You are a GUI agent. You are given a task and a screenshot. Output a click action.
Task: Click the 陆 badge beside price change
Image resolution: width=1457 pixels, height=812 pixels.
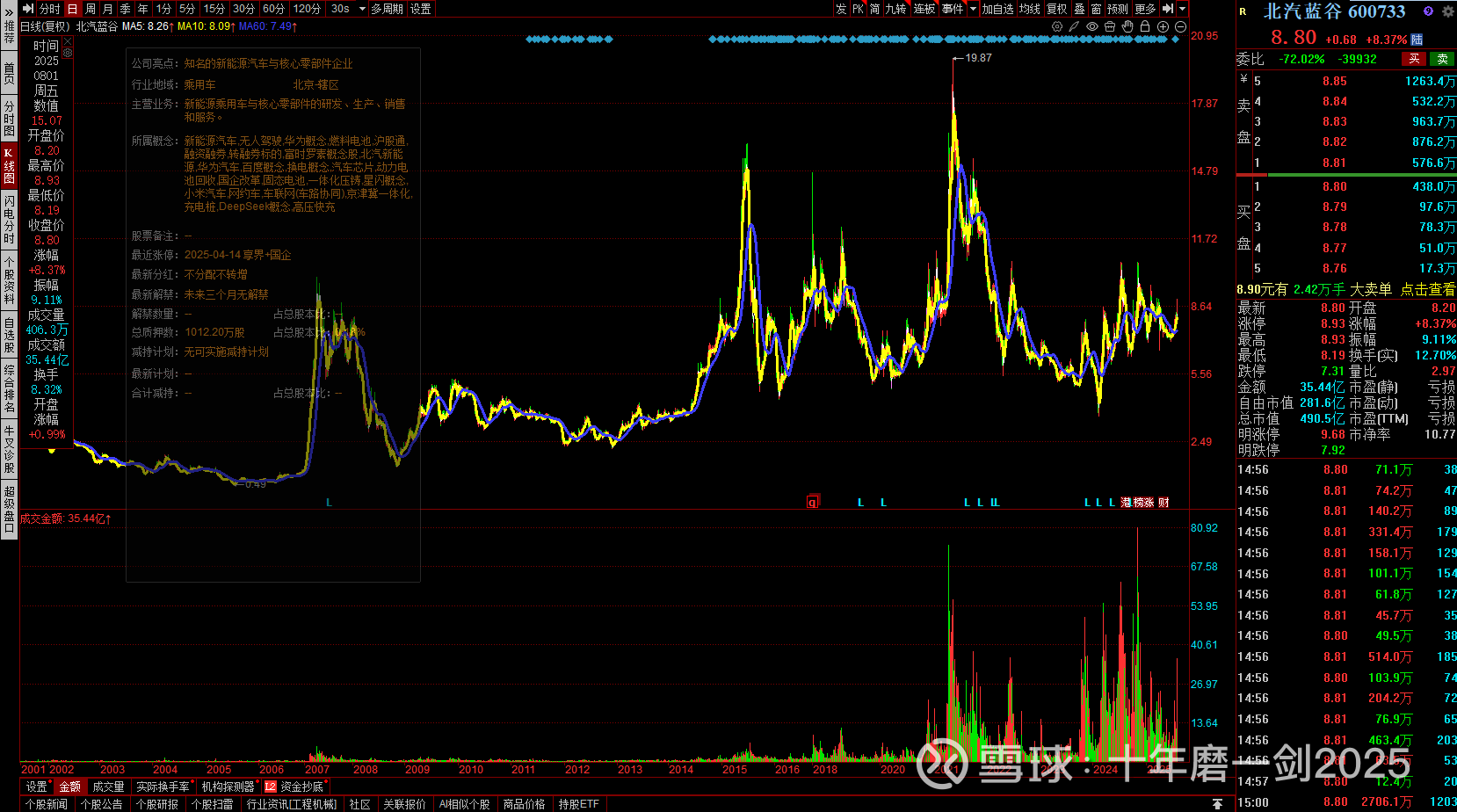pos(1417,40)
